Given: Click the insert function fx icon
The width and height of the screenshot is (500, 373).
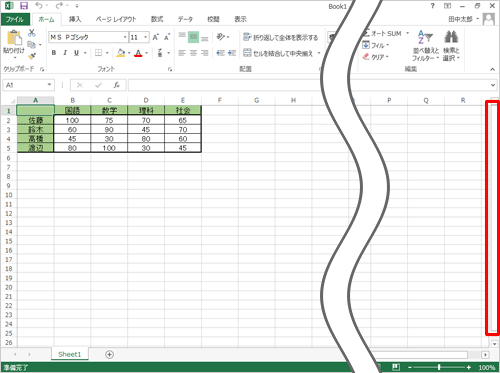Looking at the screenshot, I should point(116,85).
